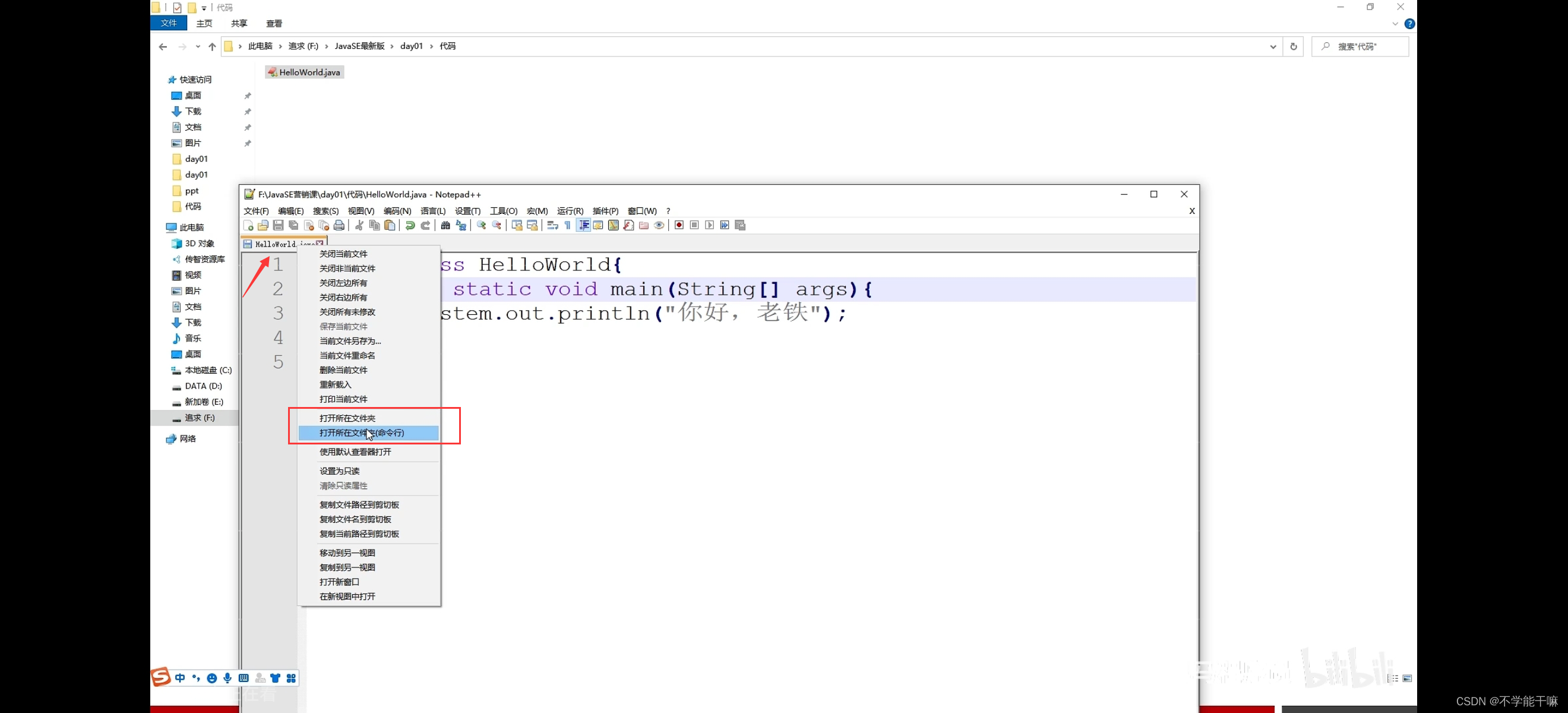Switch to the 查看 ribbon tab
Screen dimensions: 1568x713
click(274, 23)
